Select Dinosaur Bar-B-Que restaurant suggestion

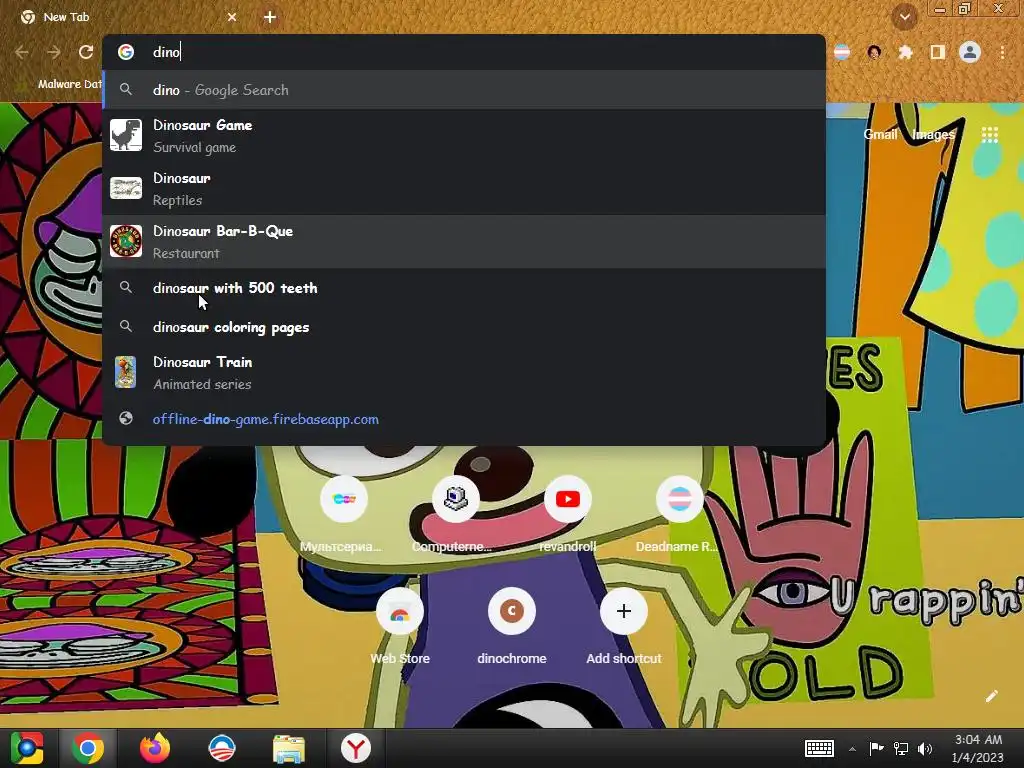point(464,242)
